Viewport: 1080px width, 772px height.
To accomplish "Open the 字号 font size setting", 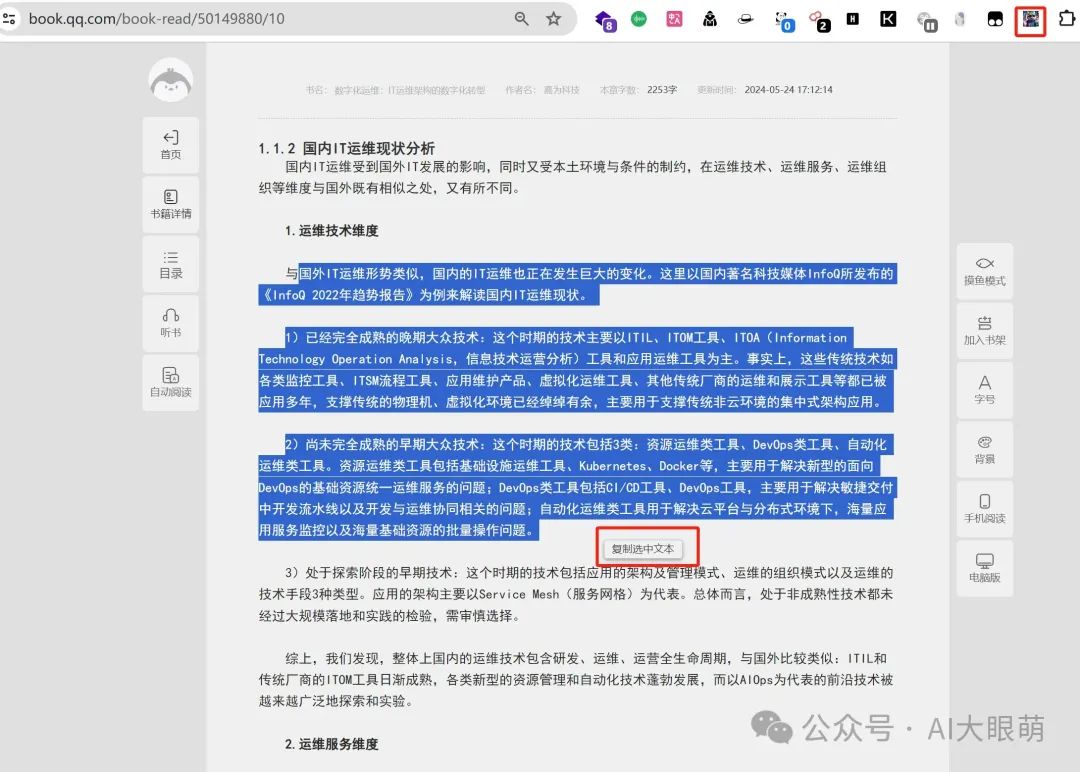I will [984, 390].
